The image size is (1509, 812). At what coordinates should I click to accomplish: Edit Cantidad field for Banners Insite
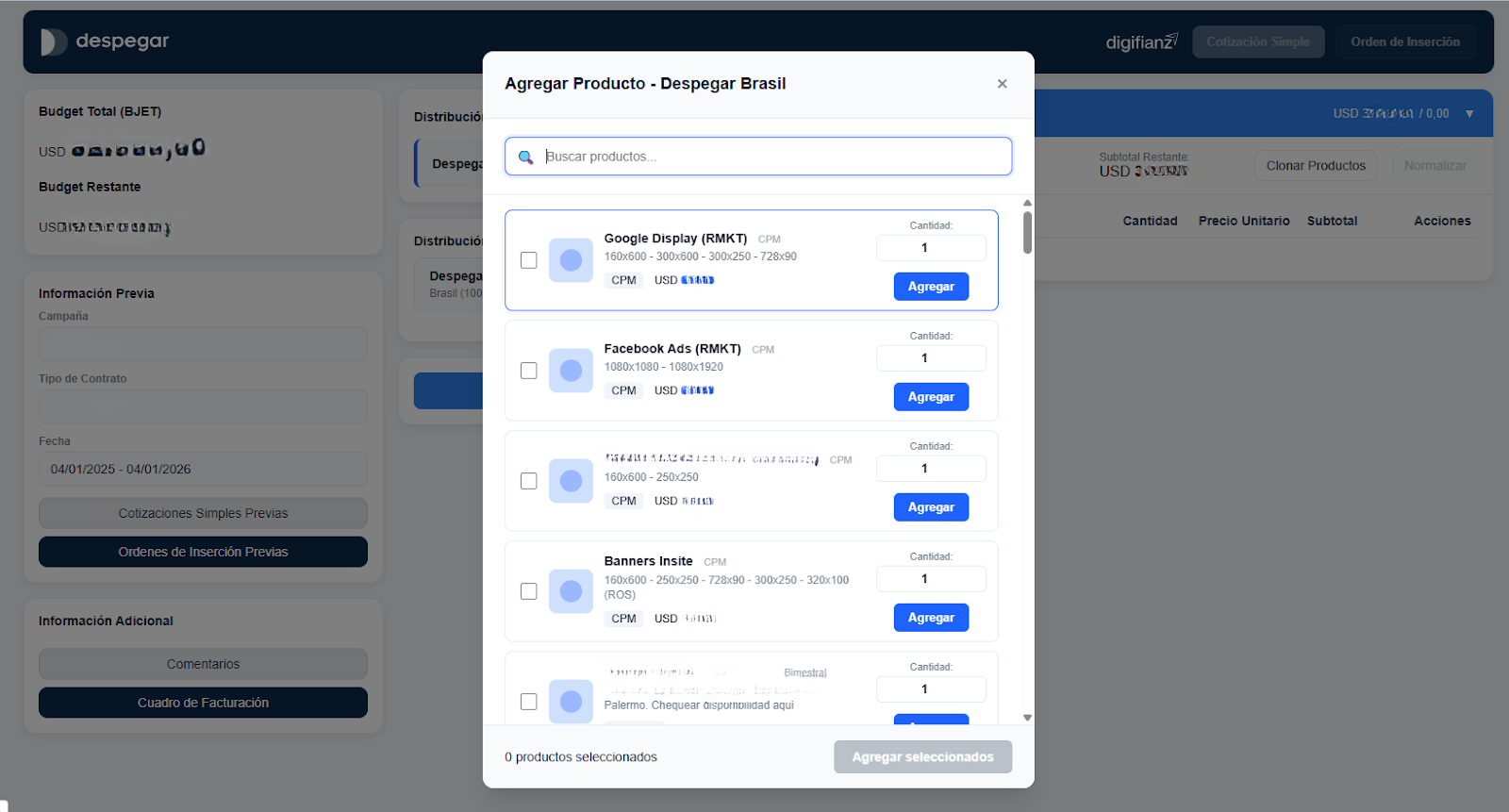(x=931, y=579)
